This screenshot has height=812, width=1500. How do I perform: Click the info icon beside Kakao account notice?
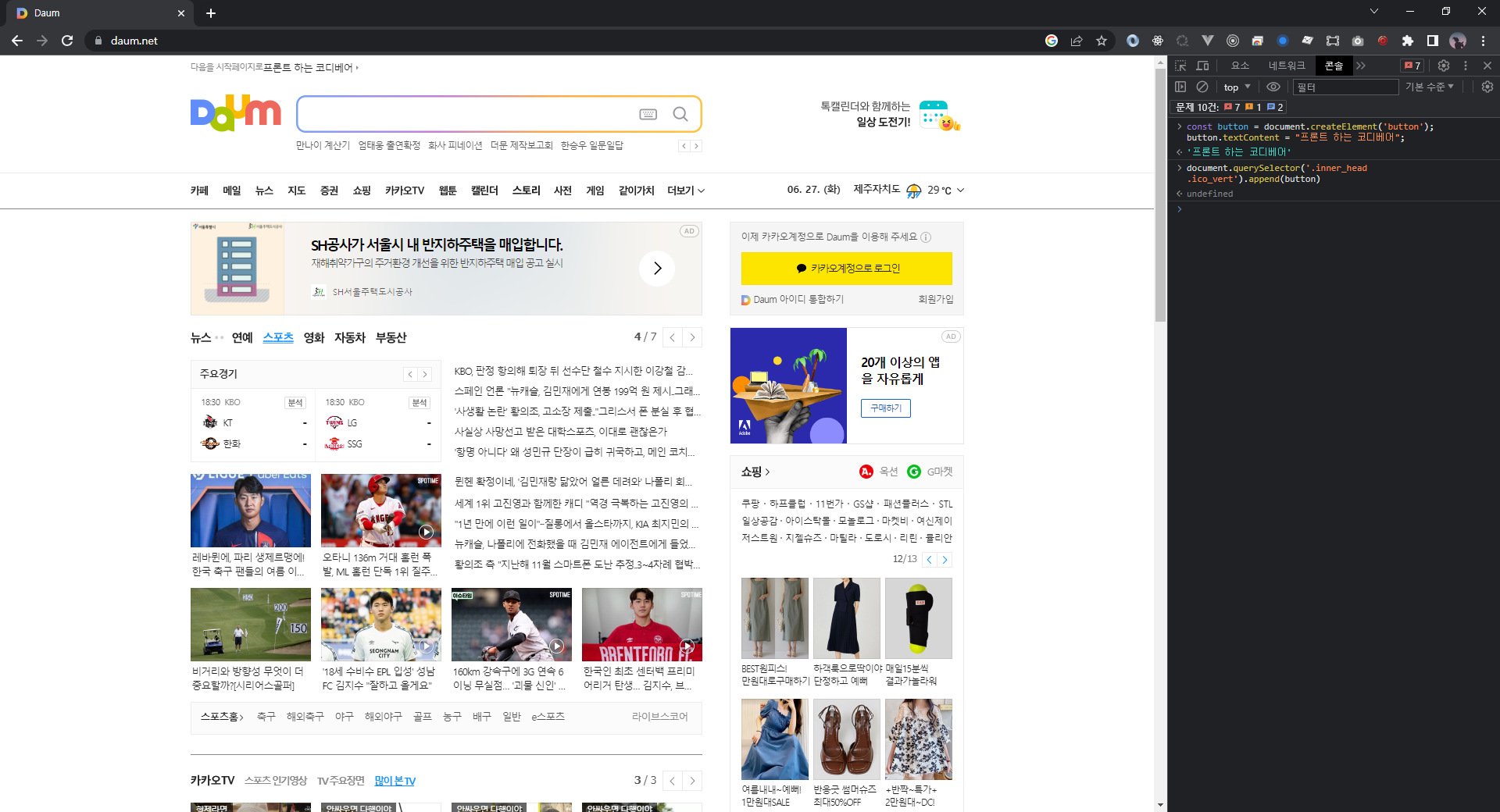(926, 237)
